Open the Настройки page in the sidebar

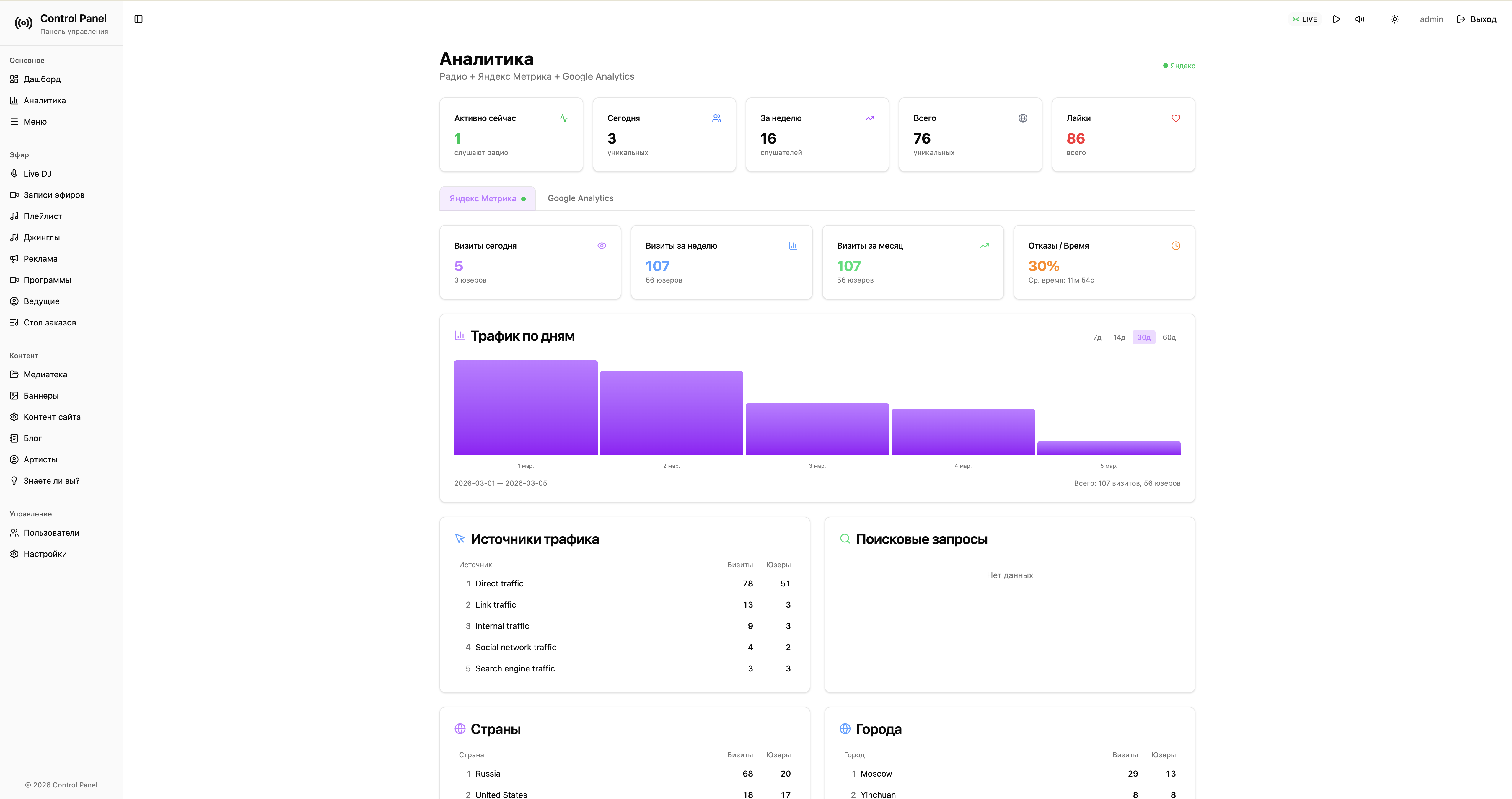pos(45,554)
